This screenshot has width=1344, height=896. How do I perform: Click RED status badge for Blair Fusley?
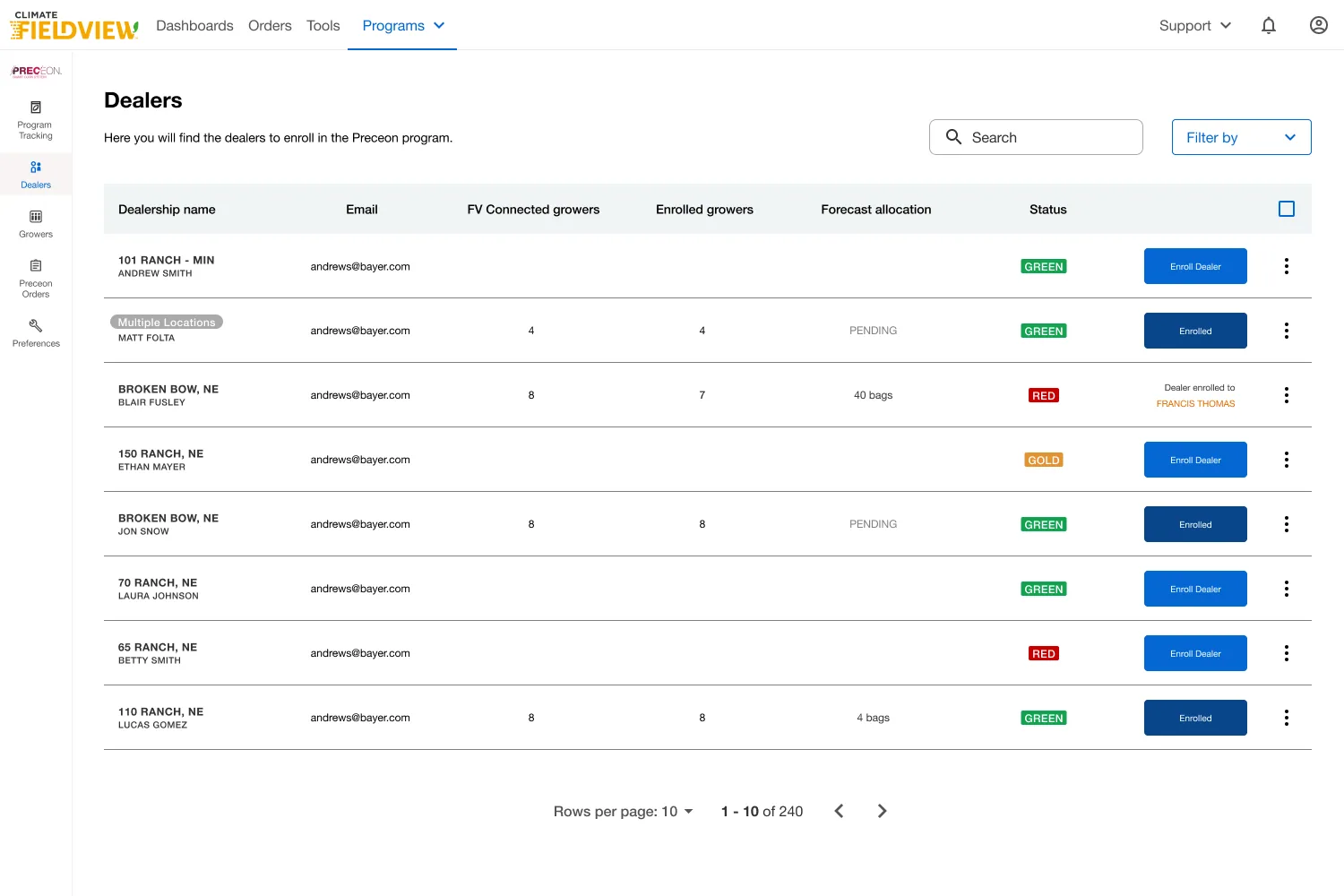click(1044, 395)
